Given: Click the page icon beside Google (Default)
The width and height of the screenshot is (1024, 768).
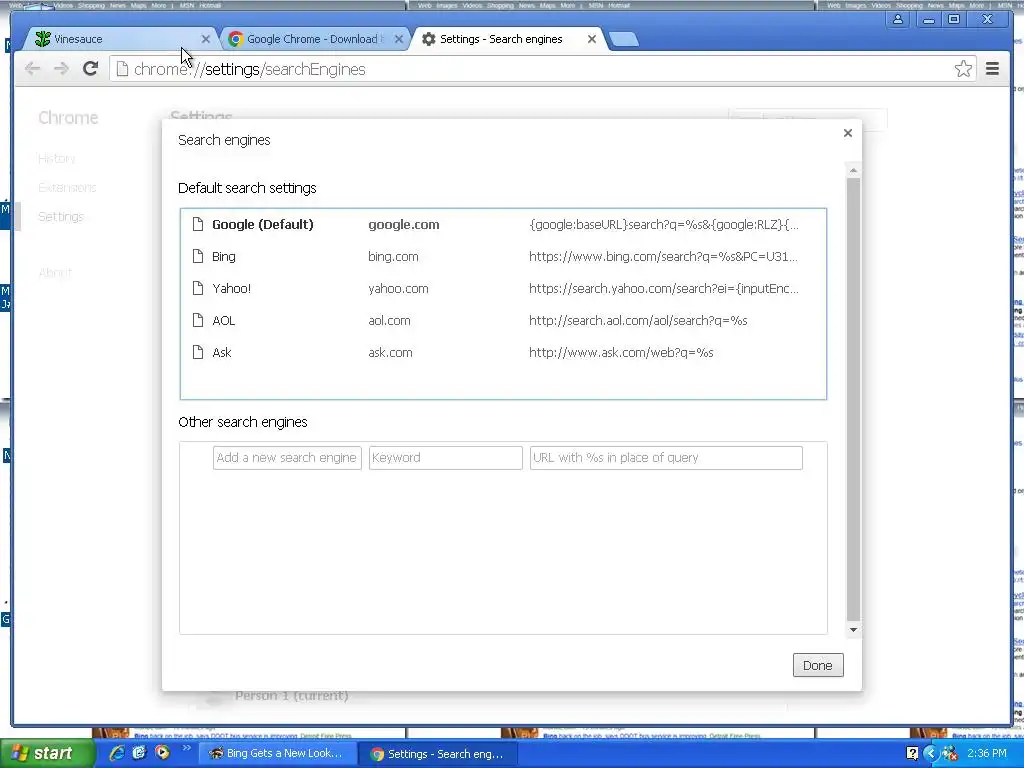Looking at the screenshot, I should [x=198, y=225].
